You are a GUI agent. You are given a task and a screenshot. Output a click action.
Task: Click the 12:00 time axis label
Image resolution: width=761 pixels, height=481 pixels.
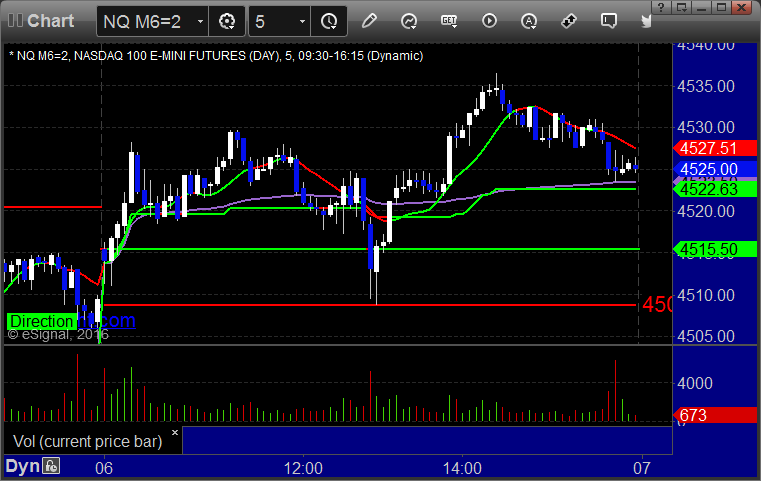pos(303,468)
